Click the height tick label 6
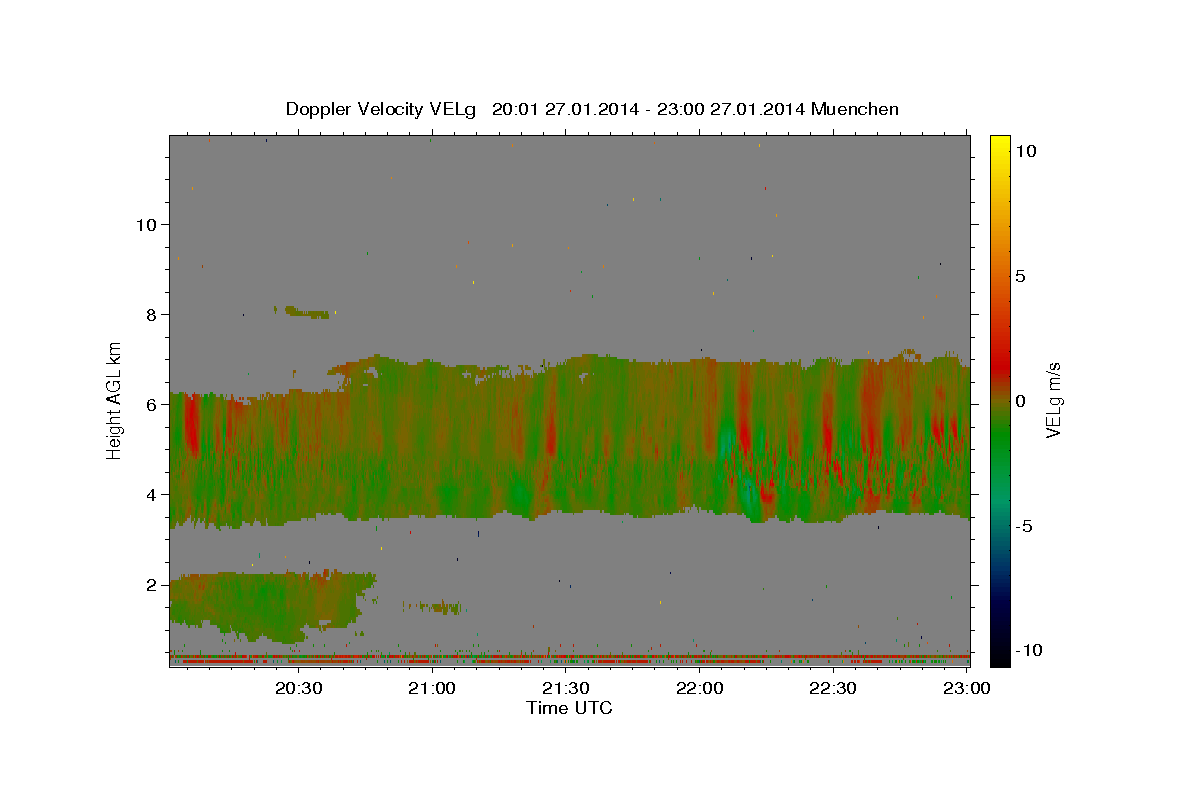This screenshot has width=1200, height=800. pyautogui.click(x=151, y=404)
